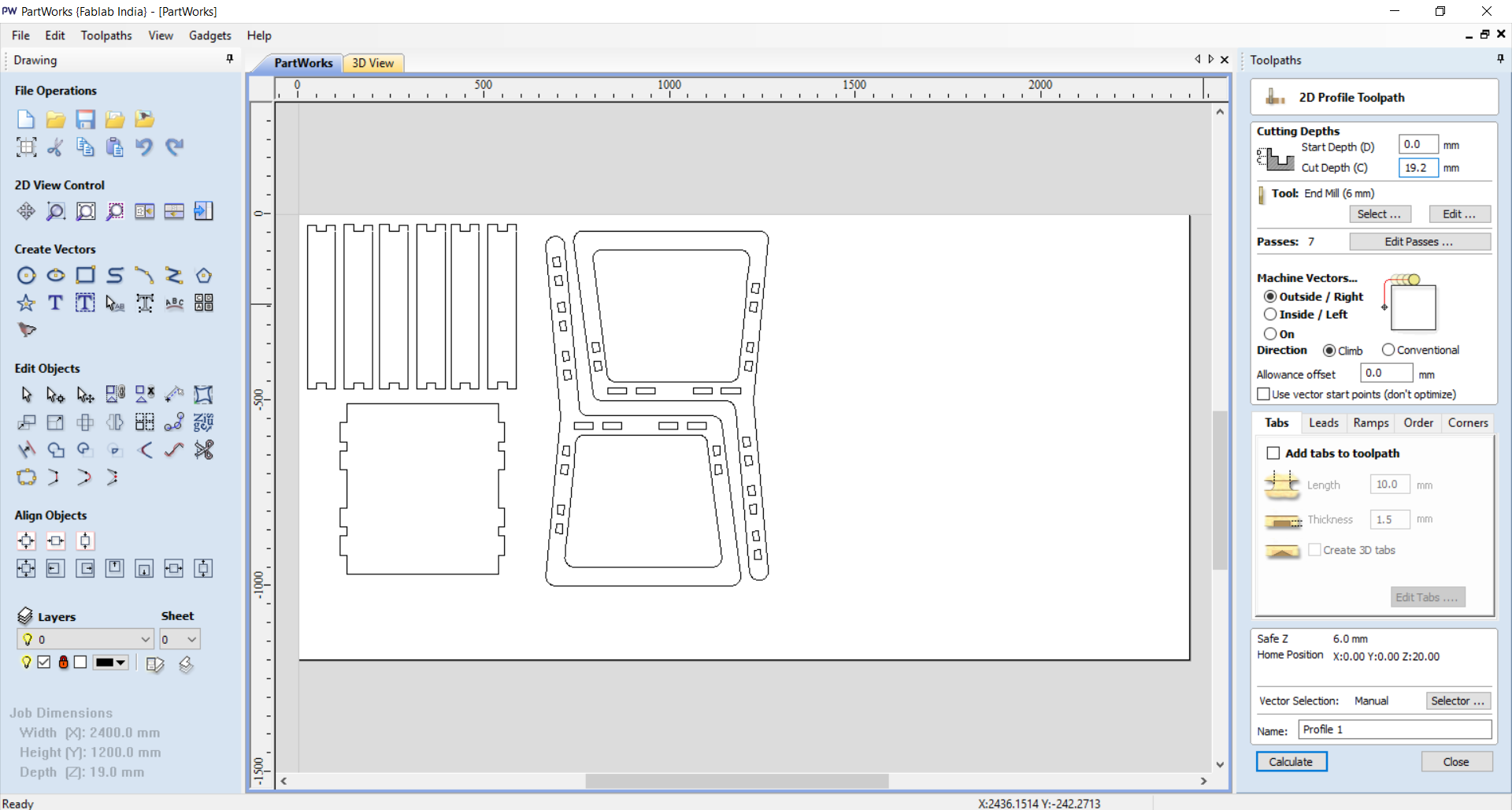Open the bitmap trace bird icon
The image size is (1512, 810).
[x=26, y=330]
